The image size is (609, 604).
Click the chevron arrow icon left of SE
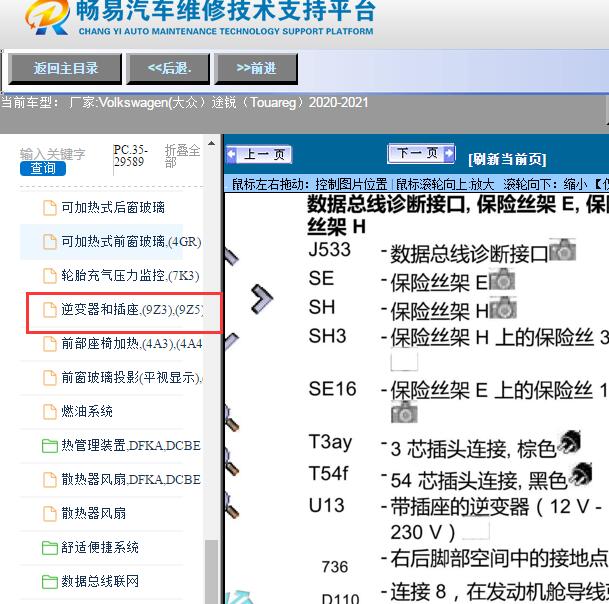(262, 299)
